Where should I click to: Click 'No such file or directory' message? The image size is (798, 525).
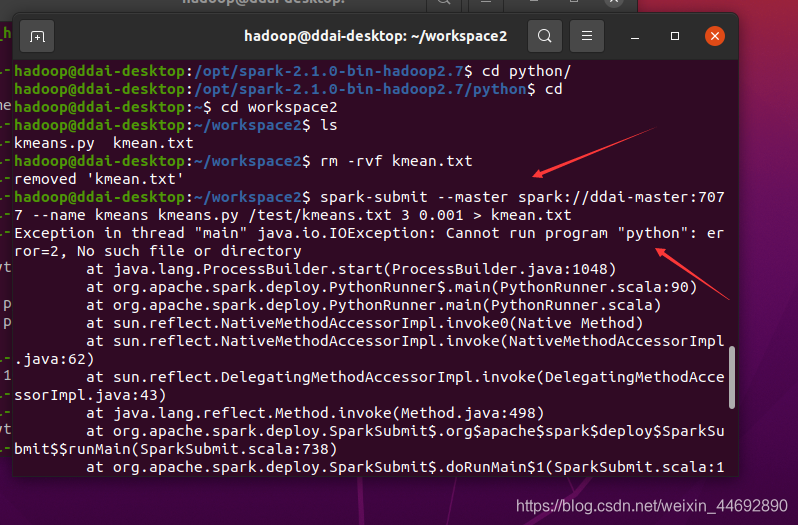click(189, 251)
